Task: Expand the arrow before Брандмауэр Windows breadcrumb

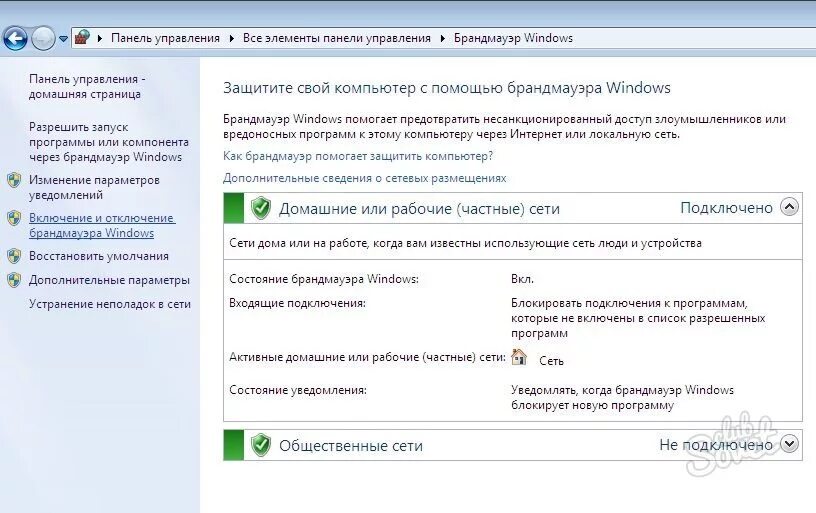Action: pyautogui.click(x=443, y=38)
